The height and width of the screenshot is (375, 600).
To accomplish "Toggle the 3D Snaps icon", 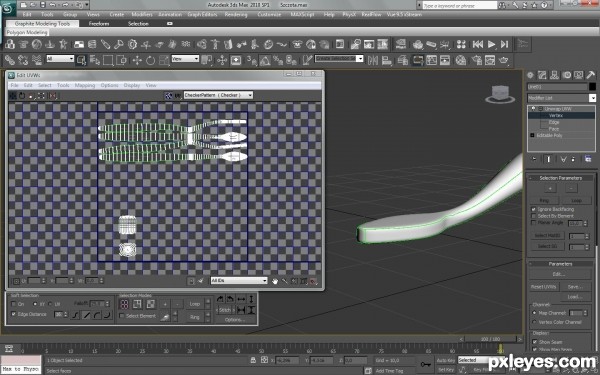I will coord(251,60).
